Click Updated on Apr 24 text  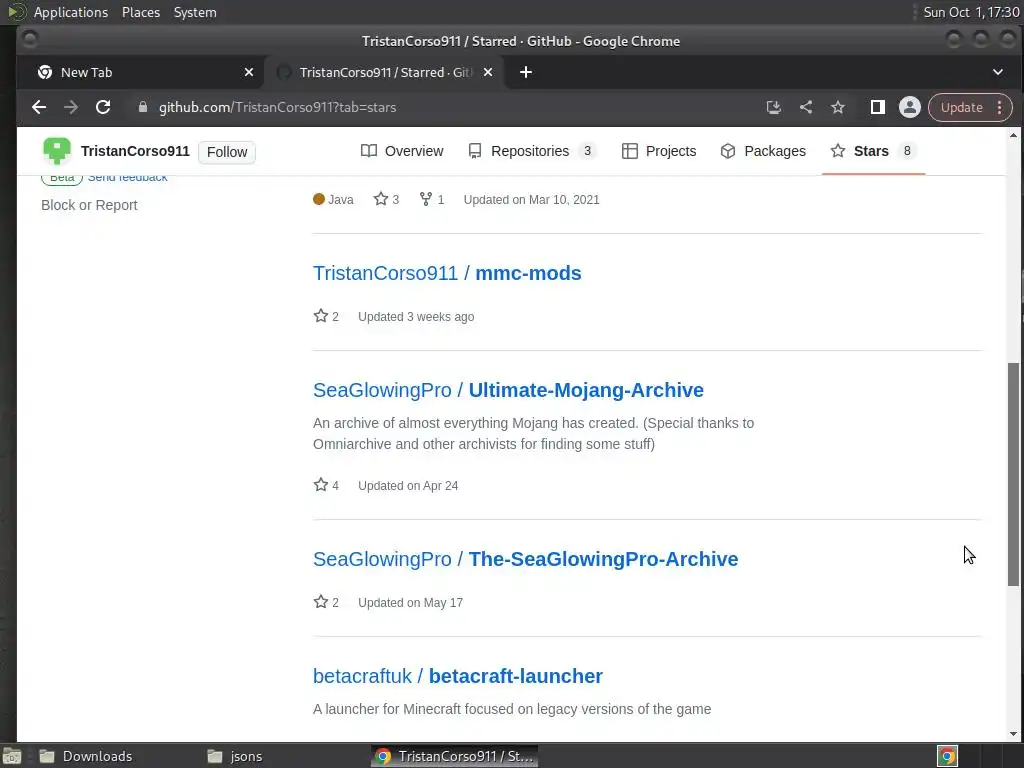click(408, 486)
